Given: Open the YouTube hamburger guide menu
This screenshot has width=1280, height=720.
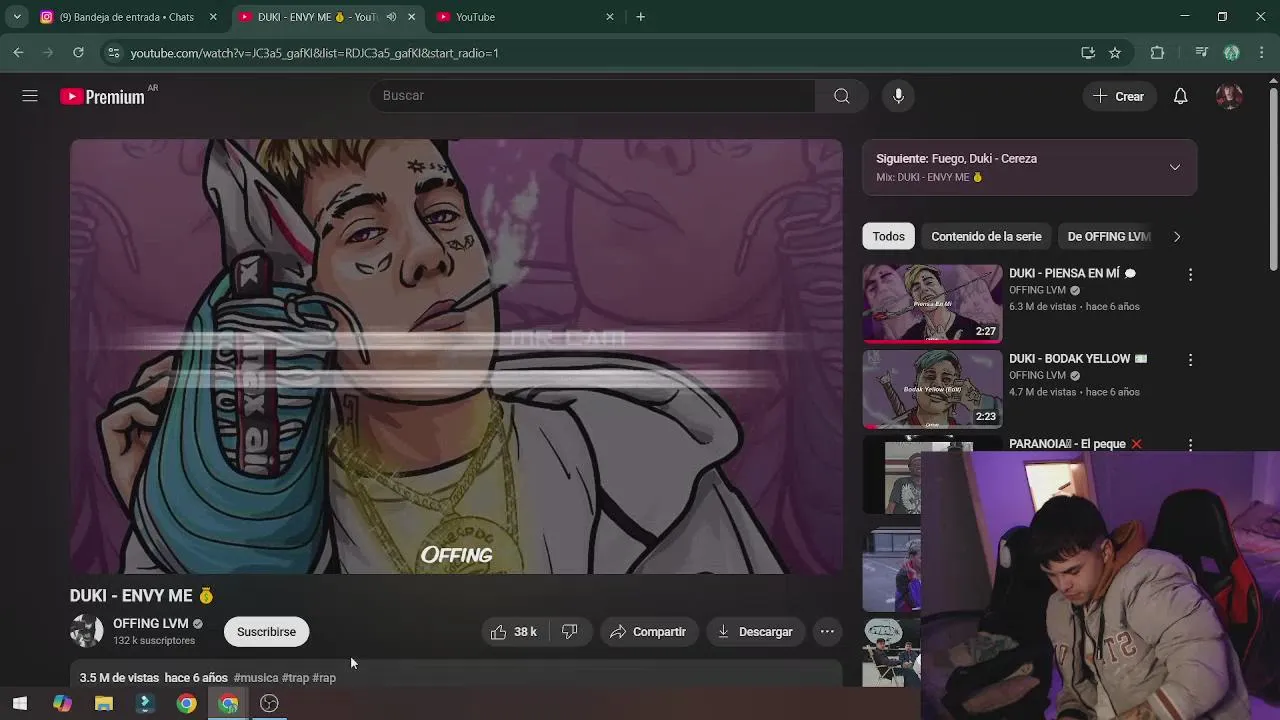Looking at the screenshot, I should 30,96.
